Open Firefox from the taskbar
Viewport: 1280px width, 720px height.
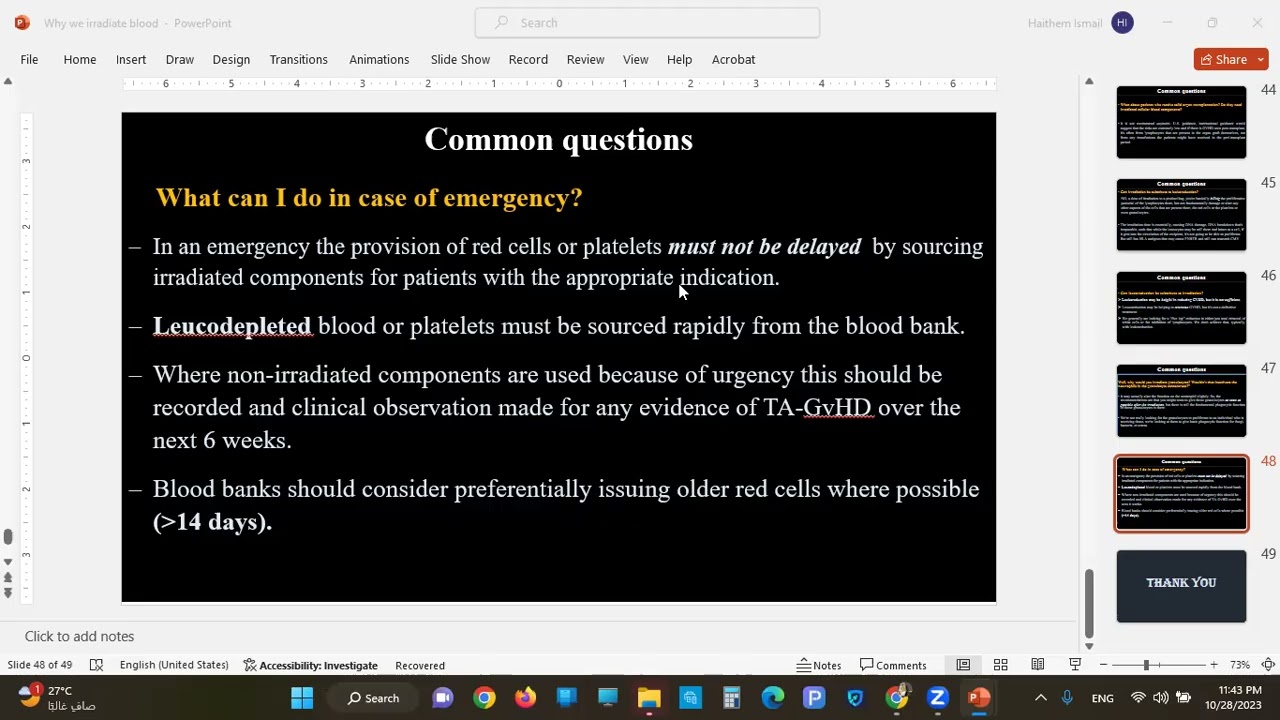point(525,698)
